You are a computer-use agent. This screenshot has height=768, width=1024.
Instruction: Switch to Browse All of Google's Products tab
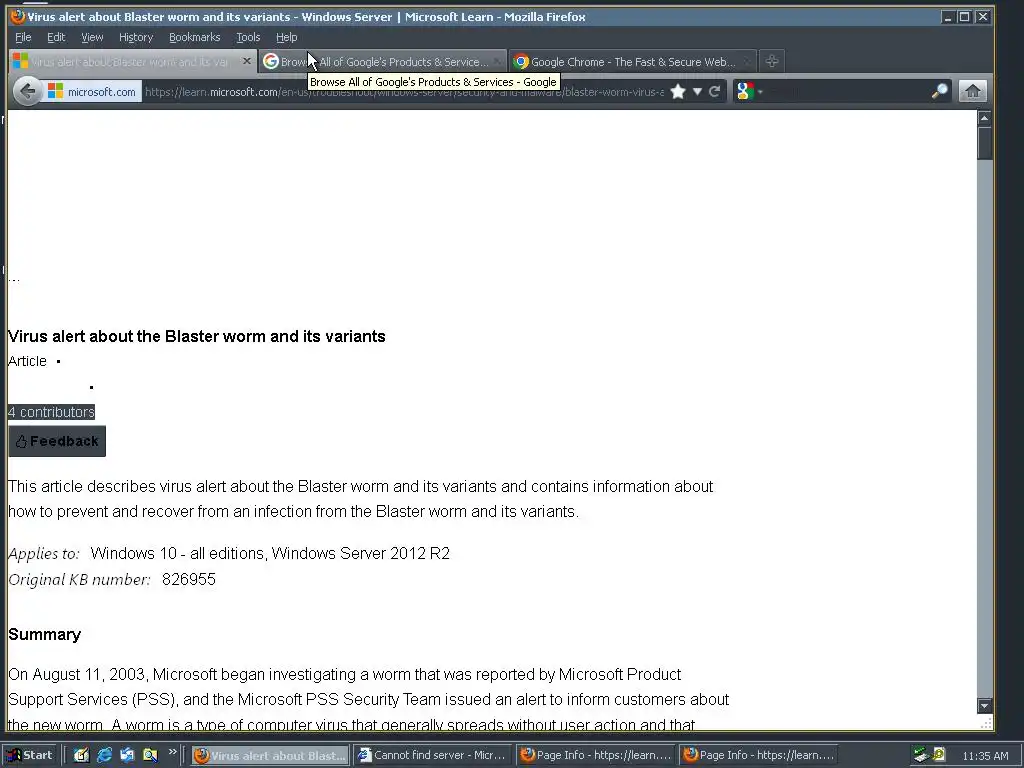click(x=382, y=62)
